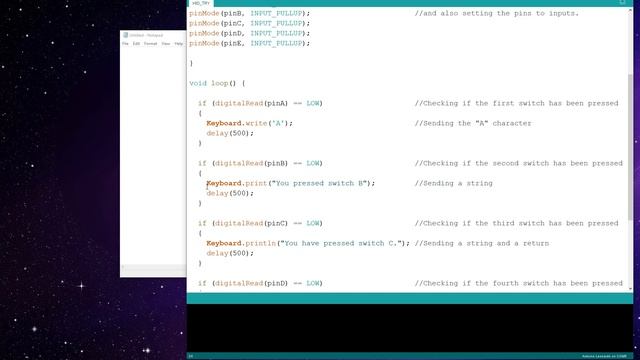Click the 'void loop() {' line
Image resolution: width=640 pixels, height=360 pixels.
click(x=217, y=83)
